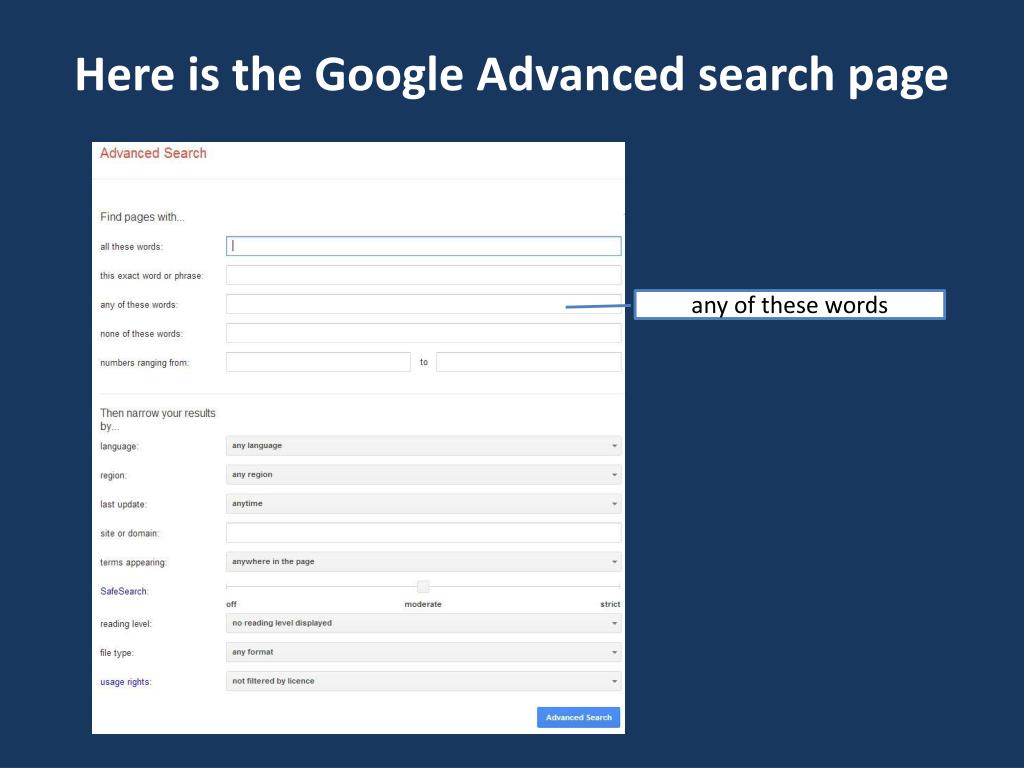Open the SafeSearch link
This screenshot has width=1024, height=768.
[124, 591]
